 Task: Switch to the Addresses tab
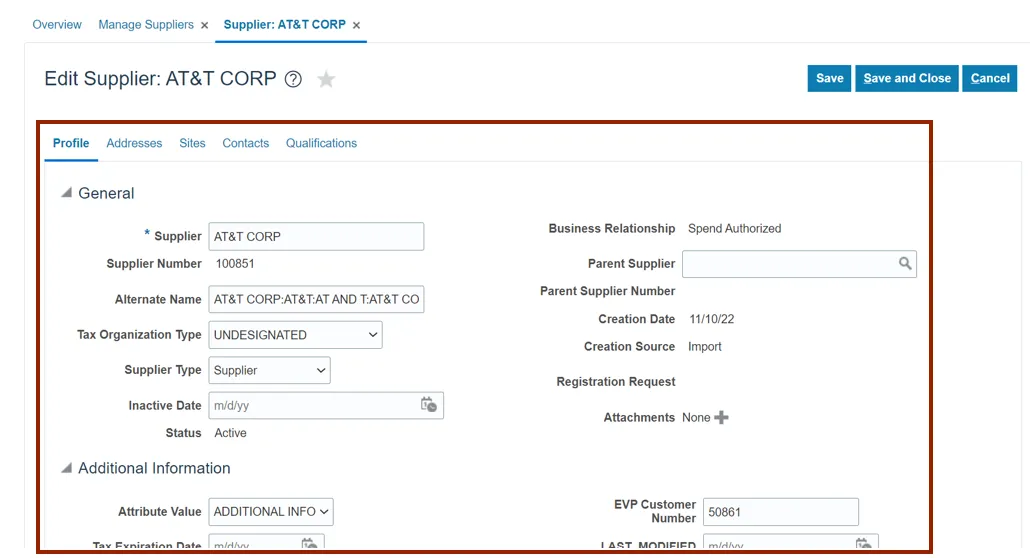pos(134,143)
